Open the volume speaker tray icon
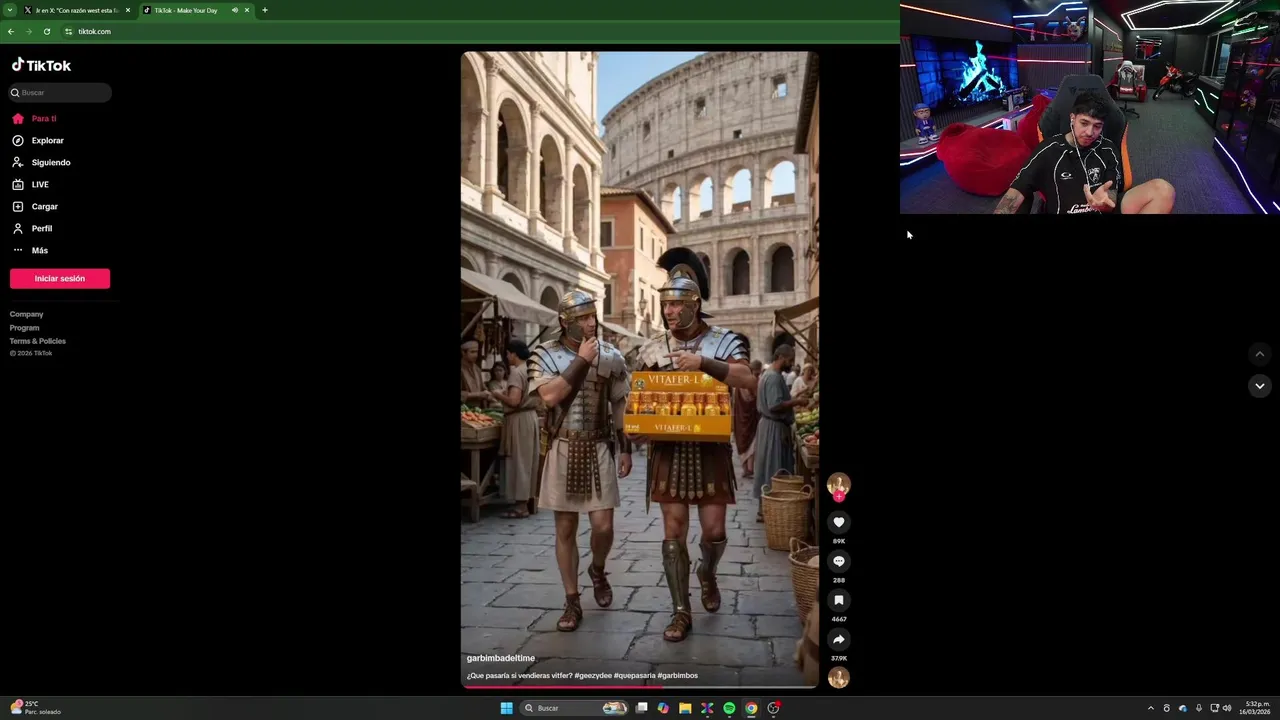Image resolution: width=1280 pixels, height=720 pixels. coord(1227,708)
